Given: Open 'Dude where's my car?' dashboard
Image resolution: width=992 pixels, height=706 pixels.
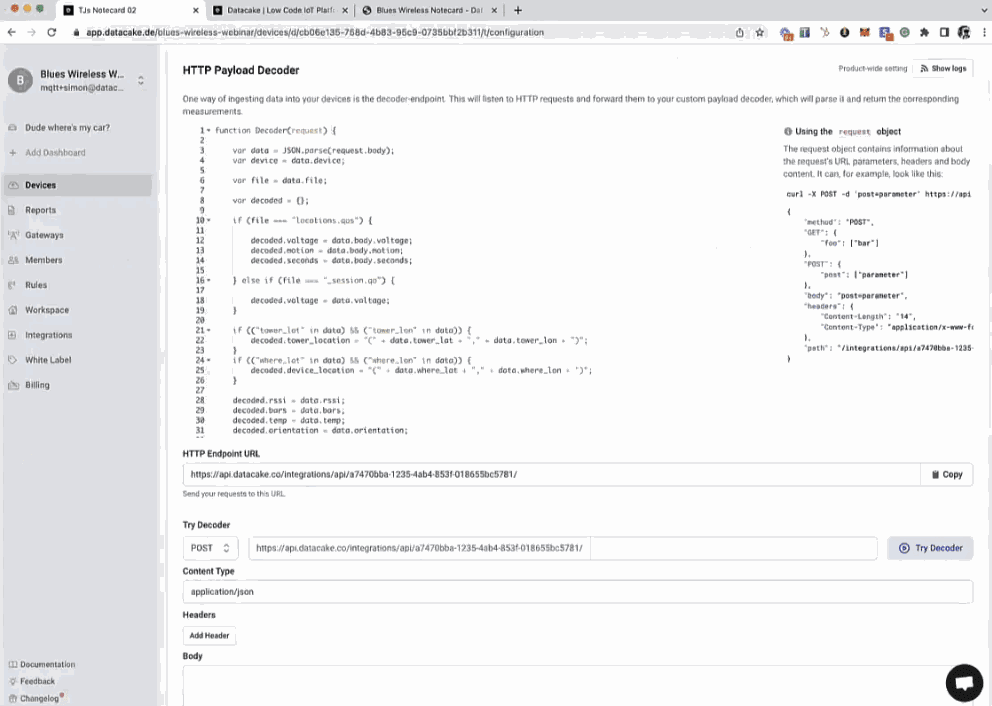Looking at the screenshot, I should [x=67, y=128].
